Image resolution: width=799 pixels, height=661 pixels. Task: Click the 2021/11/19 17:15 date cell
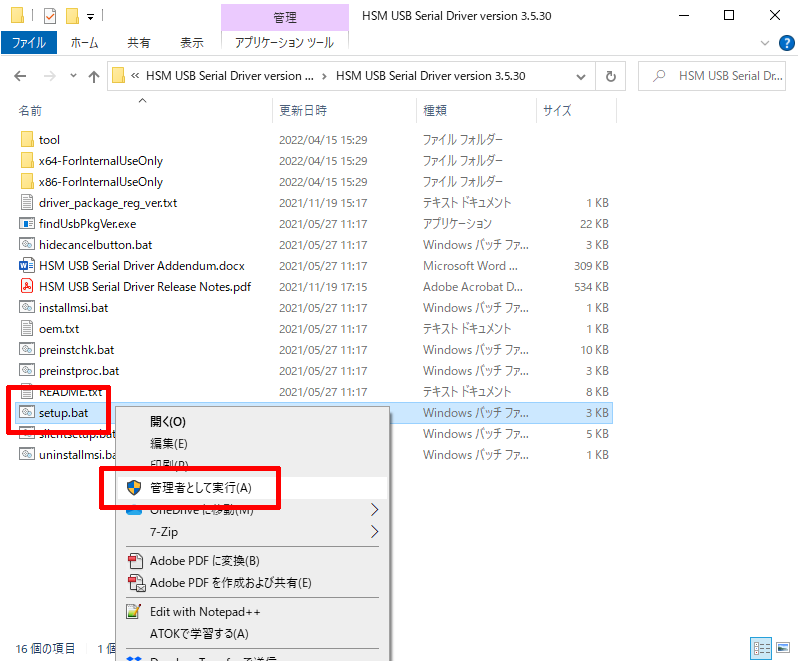(323, 286)
